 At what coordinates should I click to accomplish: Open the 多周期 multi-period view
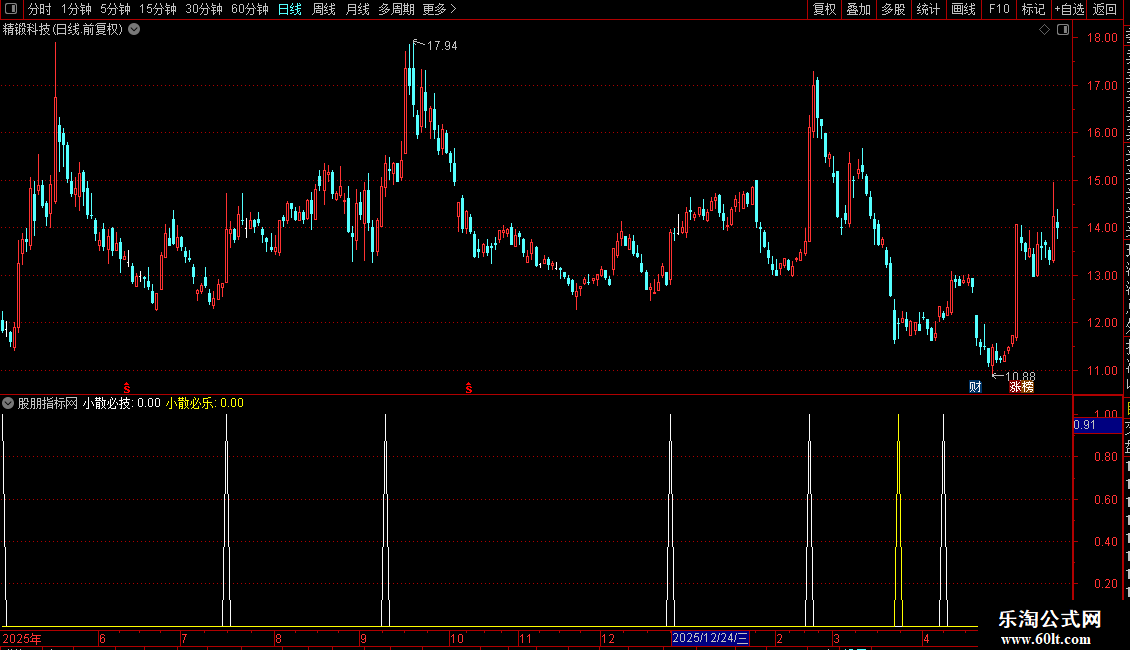[x=396, y=9]
